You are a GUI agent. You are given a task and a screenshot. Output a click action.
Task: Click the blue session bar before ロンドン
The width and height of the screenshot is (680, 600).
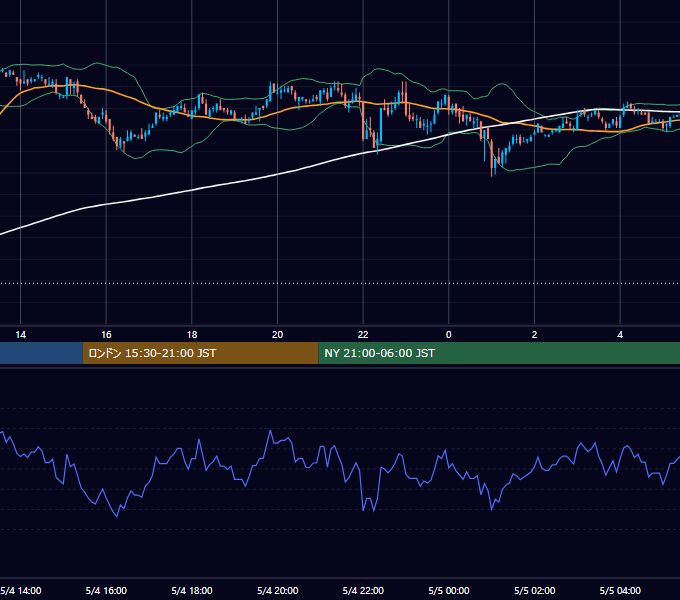tap(41, 353)
